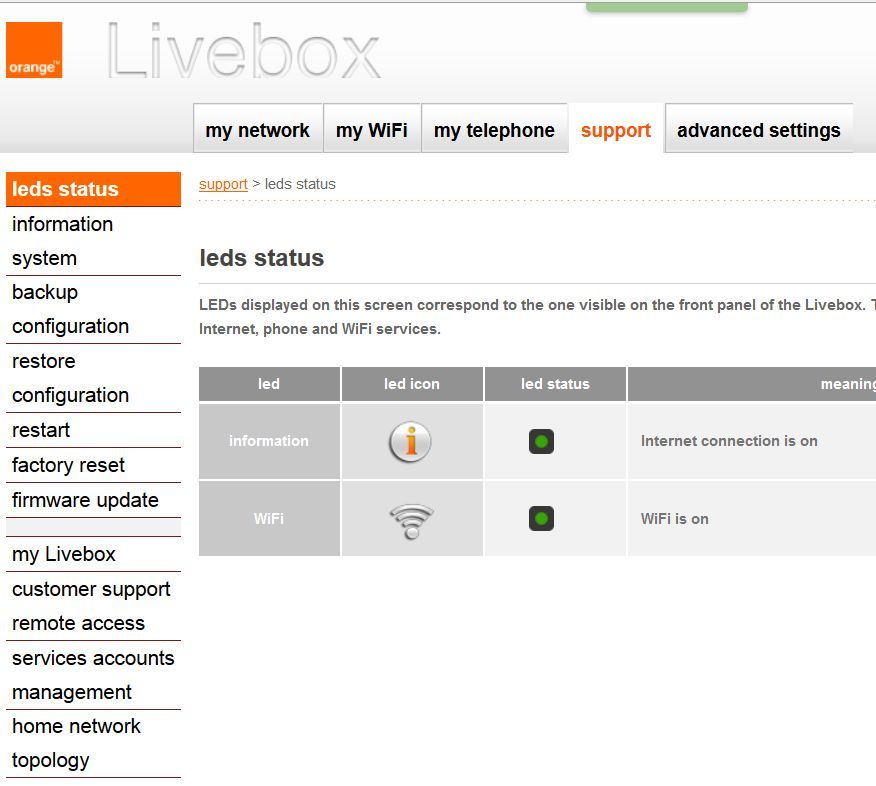Select the support tab
The width and height of the screenshot is (876, 786).
616,129
